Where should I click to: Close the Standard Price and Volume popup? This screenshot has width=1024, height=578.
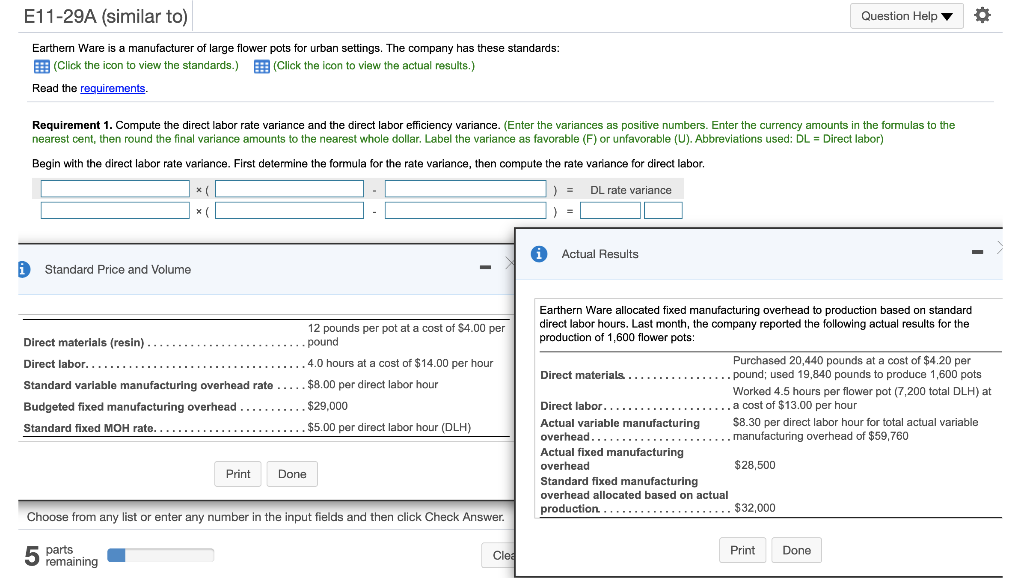(x=509, y=263)
